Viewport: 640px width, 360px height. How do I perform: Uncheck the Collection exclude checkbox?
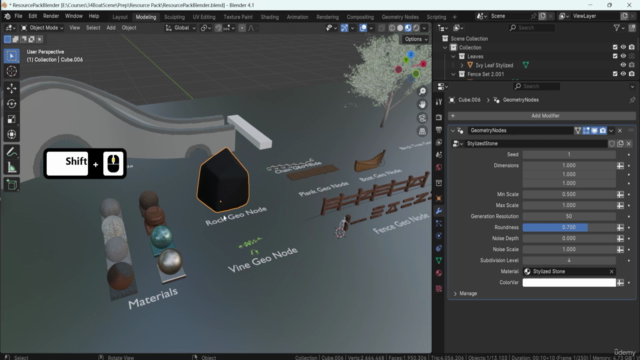pos(615,47)
